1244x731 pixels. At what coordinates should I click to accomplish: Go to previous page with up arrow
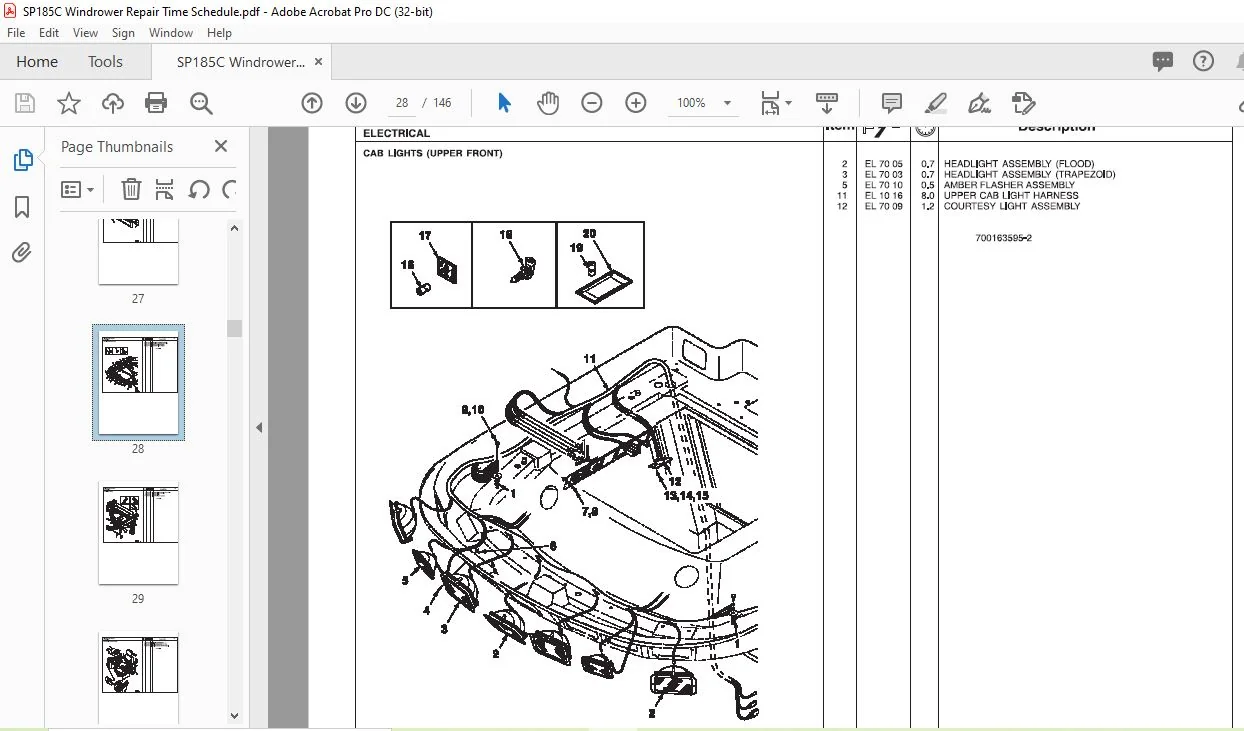tap(312, 103)
